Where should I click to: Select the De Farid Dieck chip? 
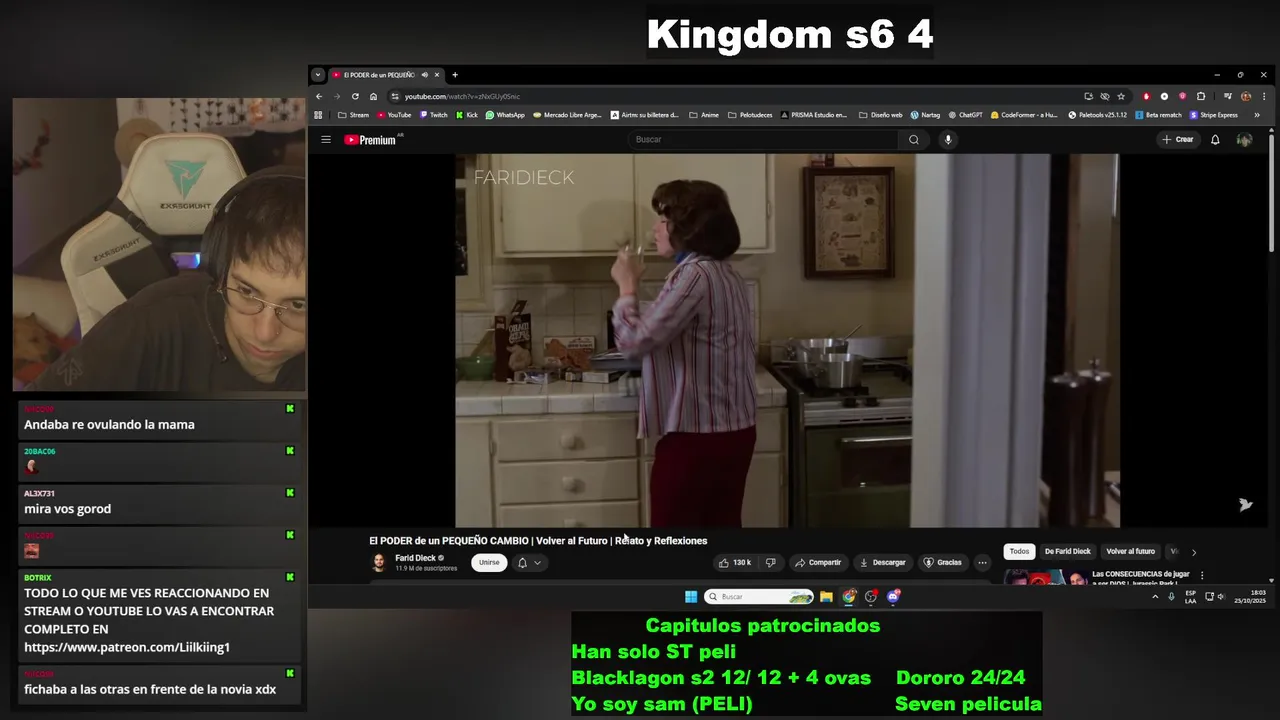click(1067, 552)
